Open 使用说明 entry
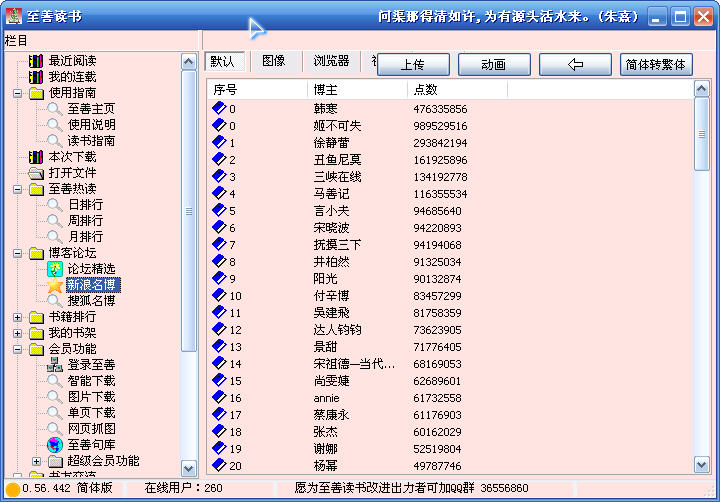The width and height of the screenshot is (720, 502). pyautogui.click(x=91, y=125)
